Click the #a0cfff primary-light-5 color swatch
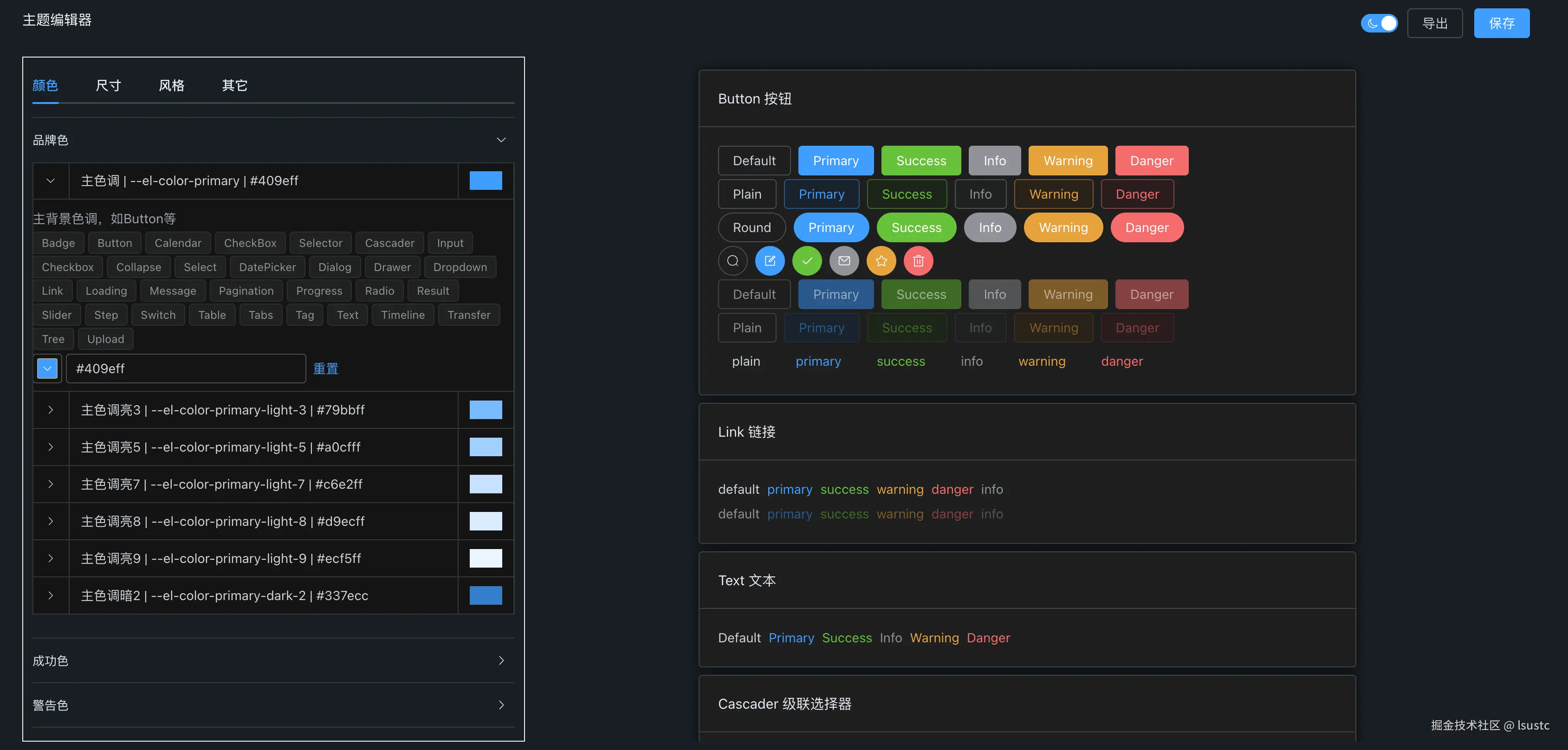Viewport: 1568px width, 750px height. (486, 447)
